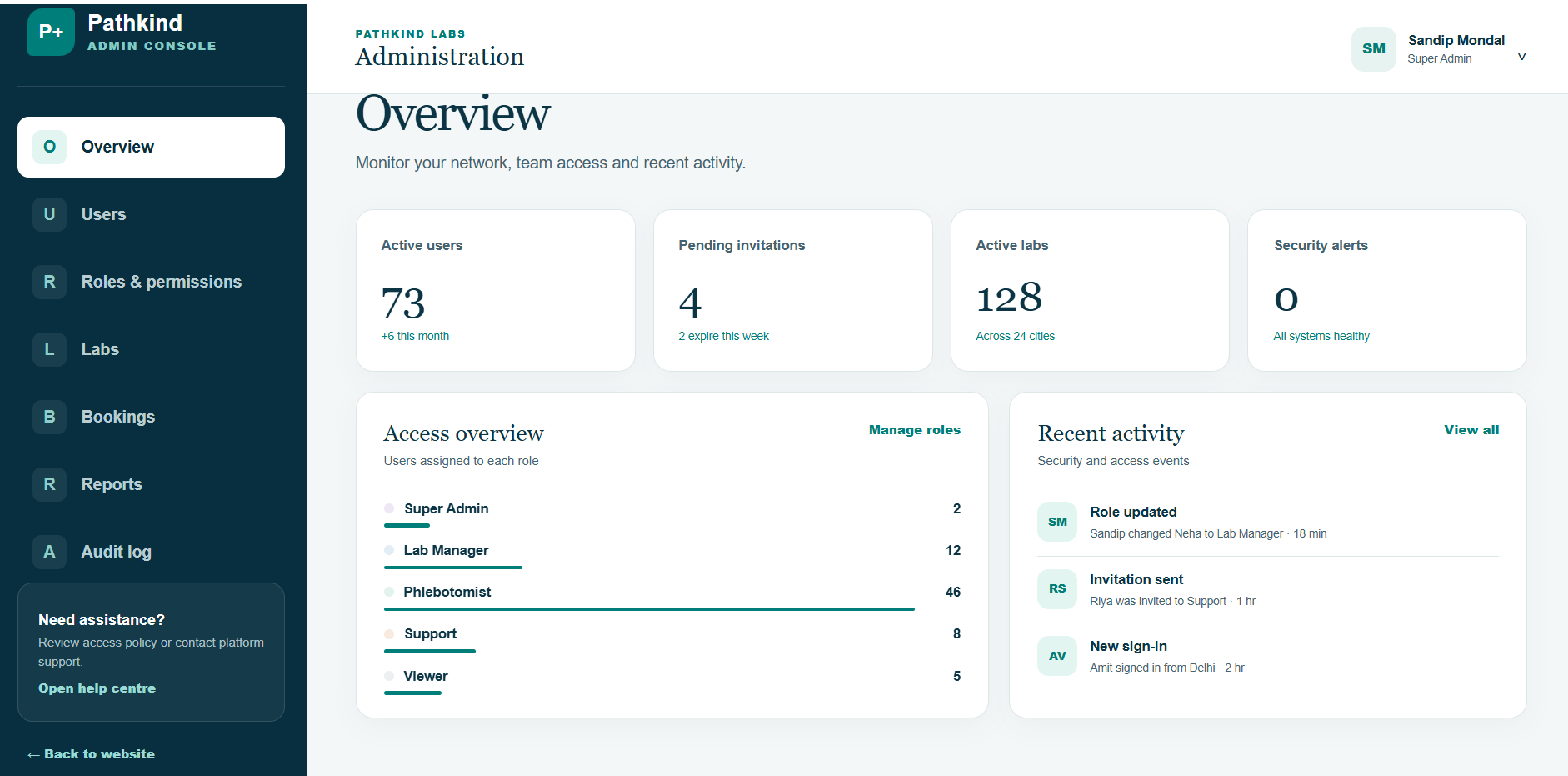This screenshot has width=1568, height=776.
Task: Click the Phlebotomist count 46
Action: click(953, 592)
